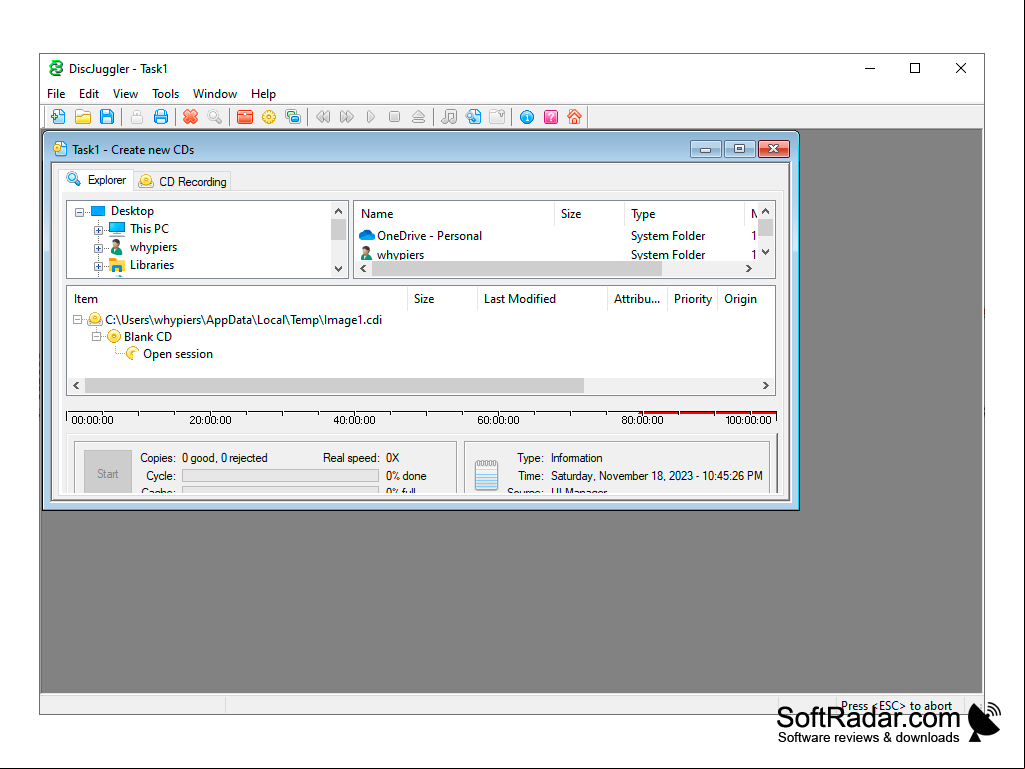Select the Blank CD item
The width and height of the screenshot is (1025, 769).
point(148,337)
